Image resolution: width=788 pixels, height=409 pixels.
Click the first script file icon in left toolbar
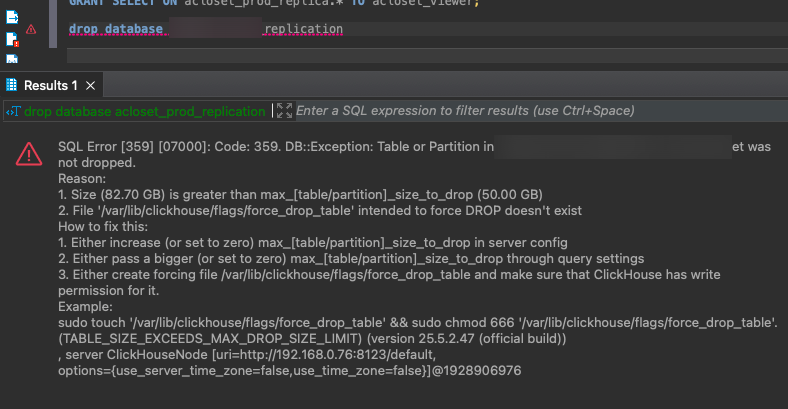click(x=12, y=17)
